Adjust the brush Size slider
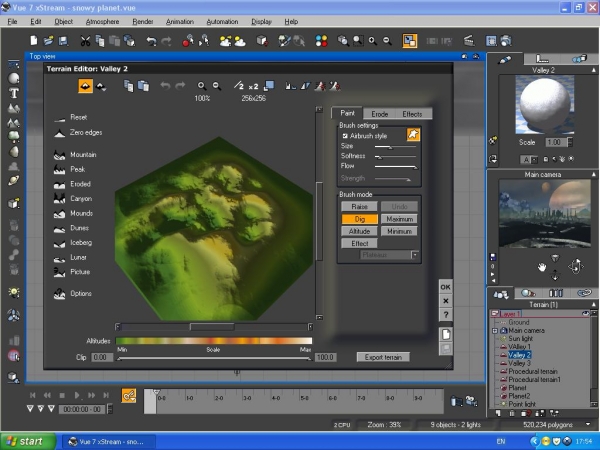The height and width of the screenshot is (450, 600). click(395, 147)
